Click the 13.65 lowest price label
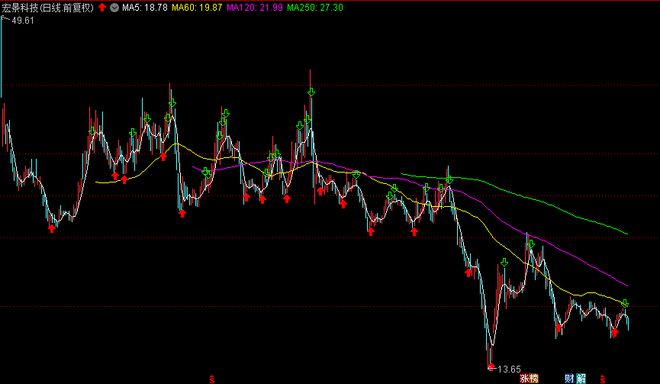The image size is (660, 384). click(509, 369)
